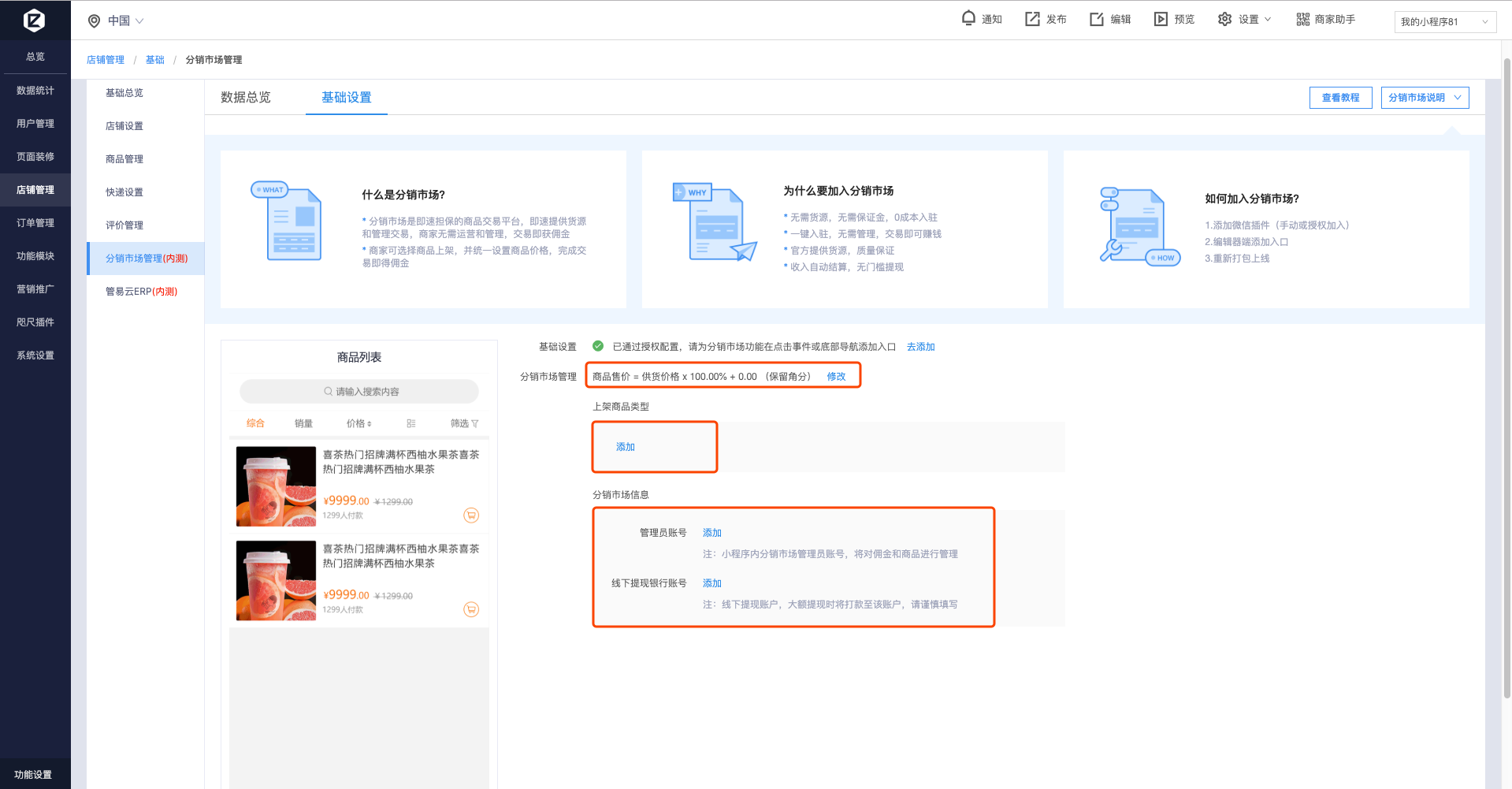1512x789 pixels.
Task: Click the second 喜茶 product thumbnail
Action: (276, 581)
